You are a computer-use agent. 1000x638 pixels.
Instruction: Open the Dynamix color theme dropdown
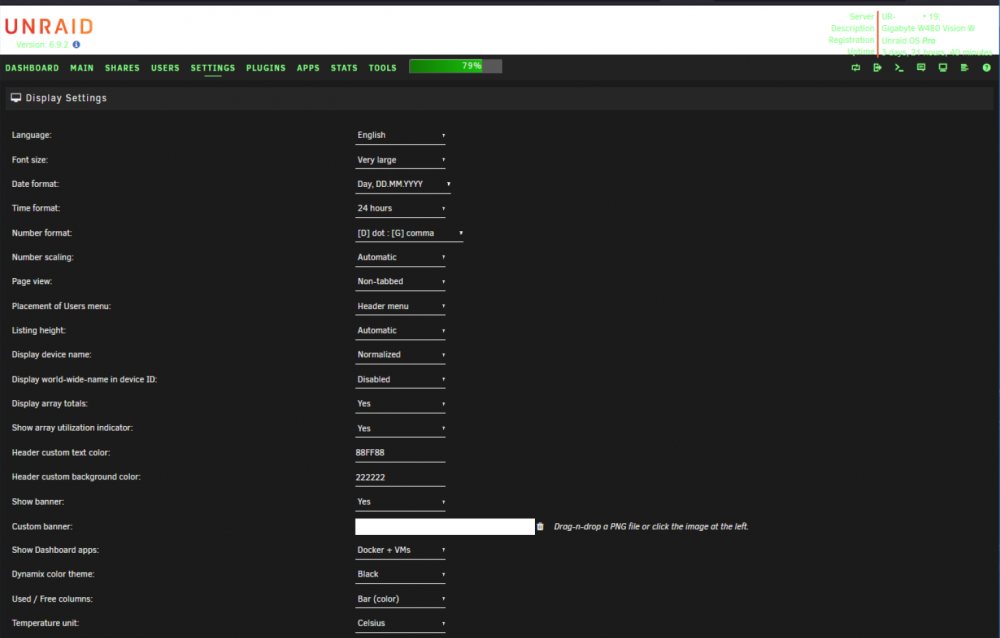coord(401,574)
